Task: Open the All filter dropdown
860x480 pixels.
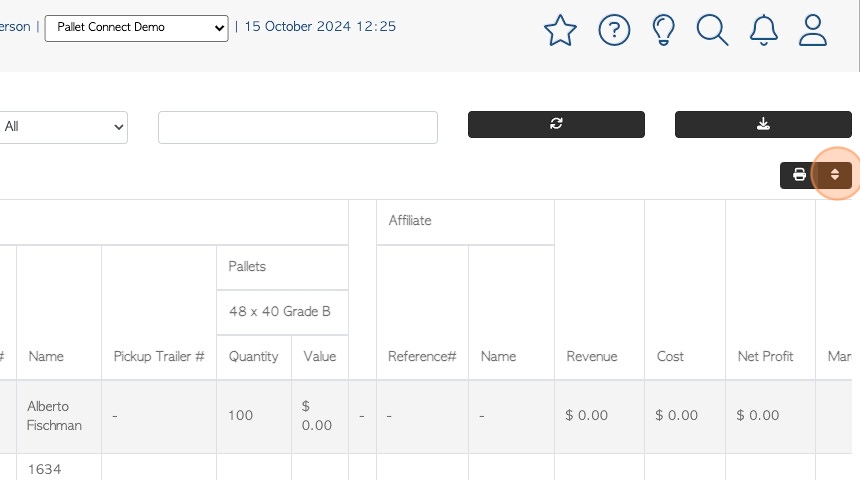Action: coord(63,127)
